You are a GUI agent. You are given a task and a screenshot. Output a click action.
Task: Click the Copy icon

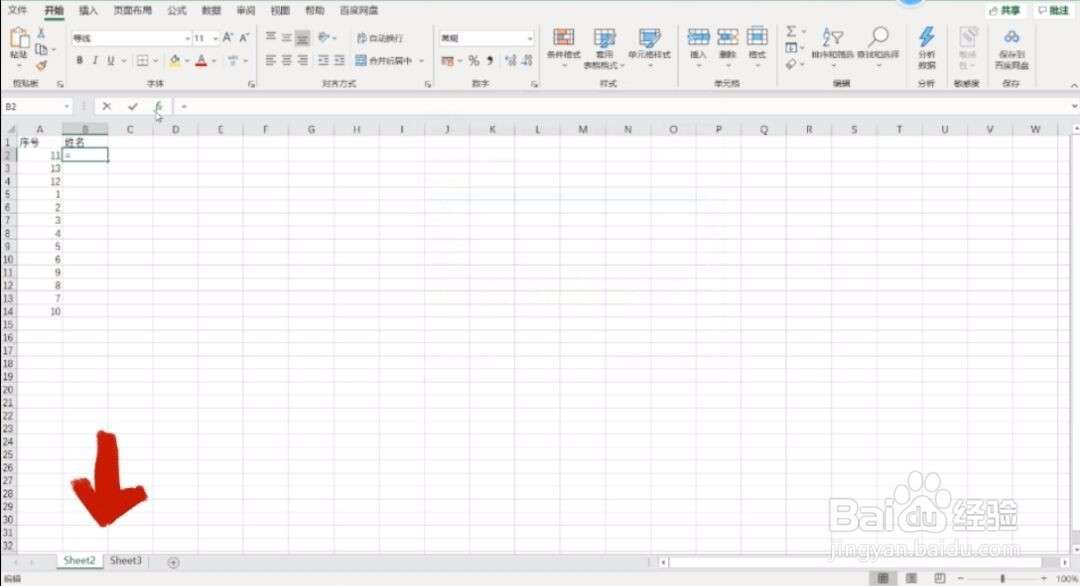[x=41, y=49]
